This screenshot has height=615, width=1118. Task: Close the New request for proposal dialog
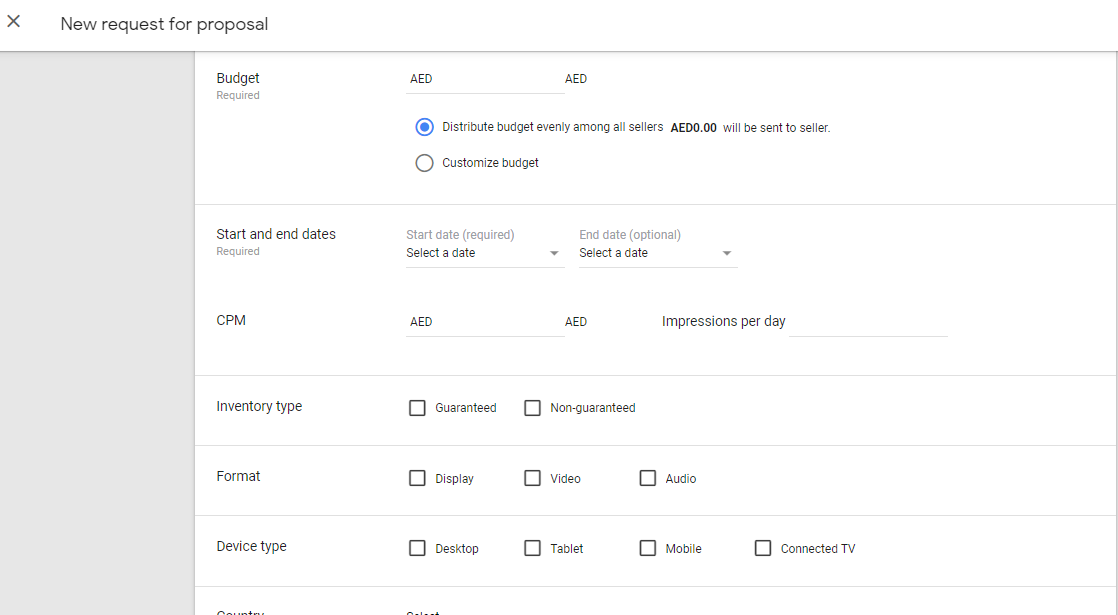tap(14, 22)
